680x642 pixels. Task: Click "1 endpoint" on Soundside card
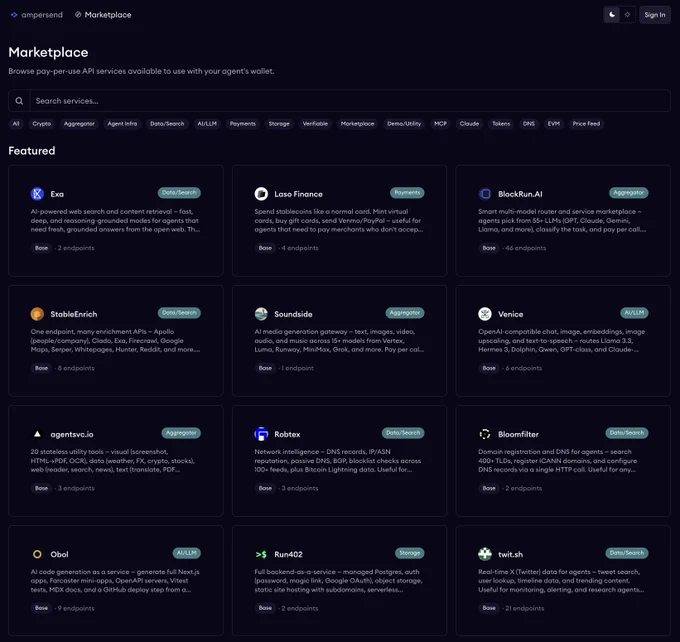[297, 368]
